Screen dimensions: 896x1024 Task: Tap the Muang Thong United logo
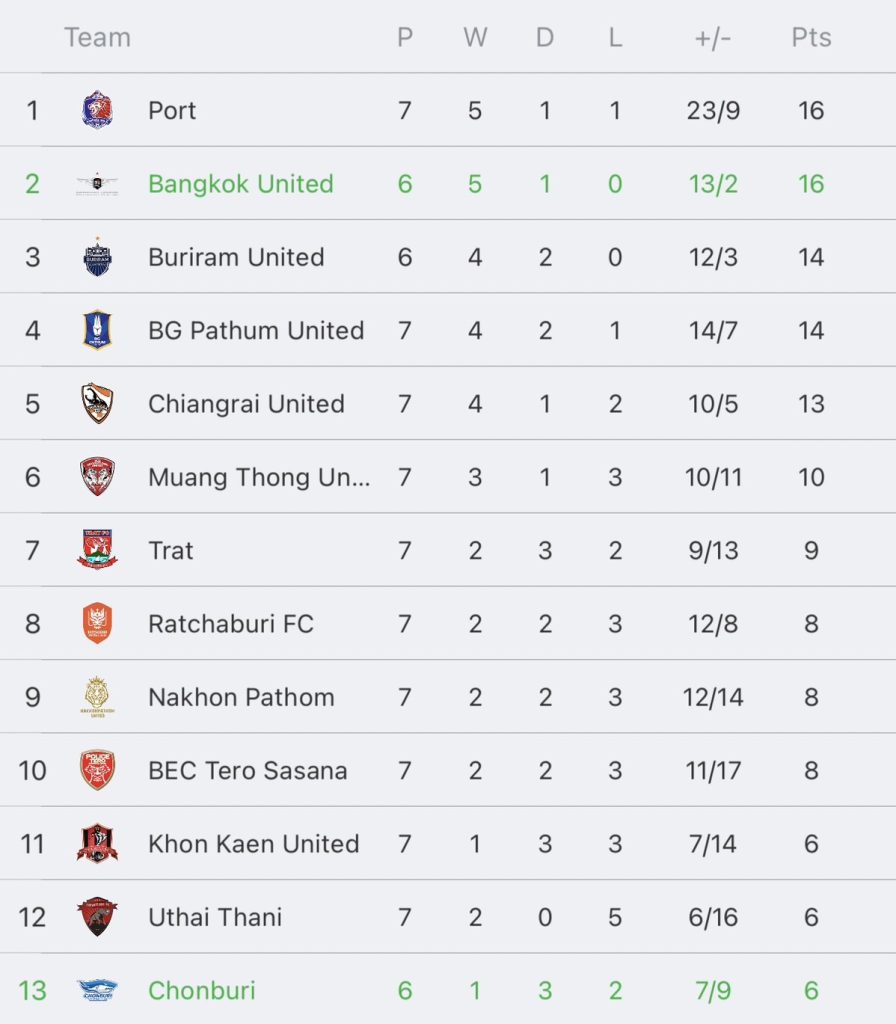(x=97, y=477)
